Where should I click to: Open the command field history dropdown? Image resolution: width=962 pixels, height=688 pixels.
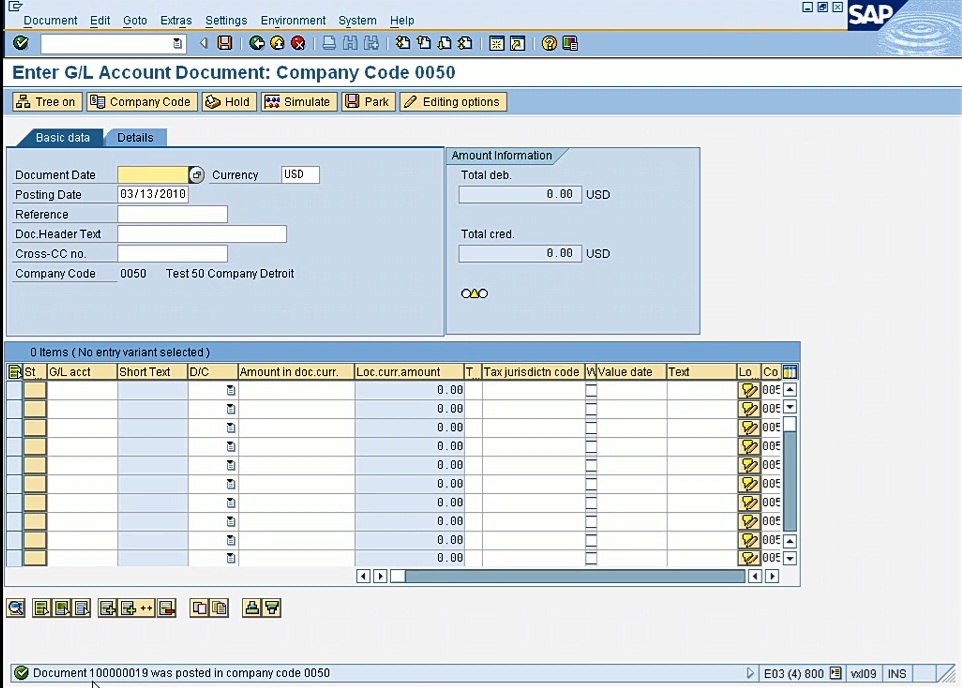pos(177,44)
